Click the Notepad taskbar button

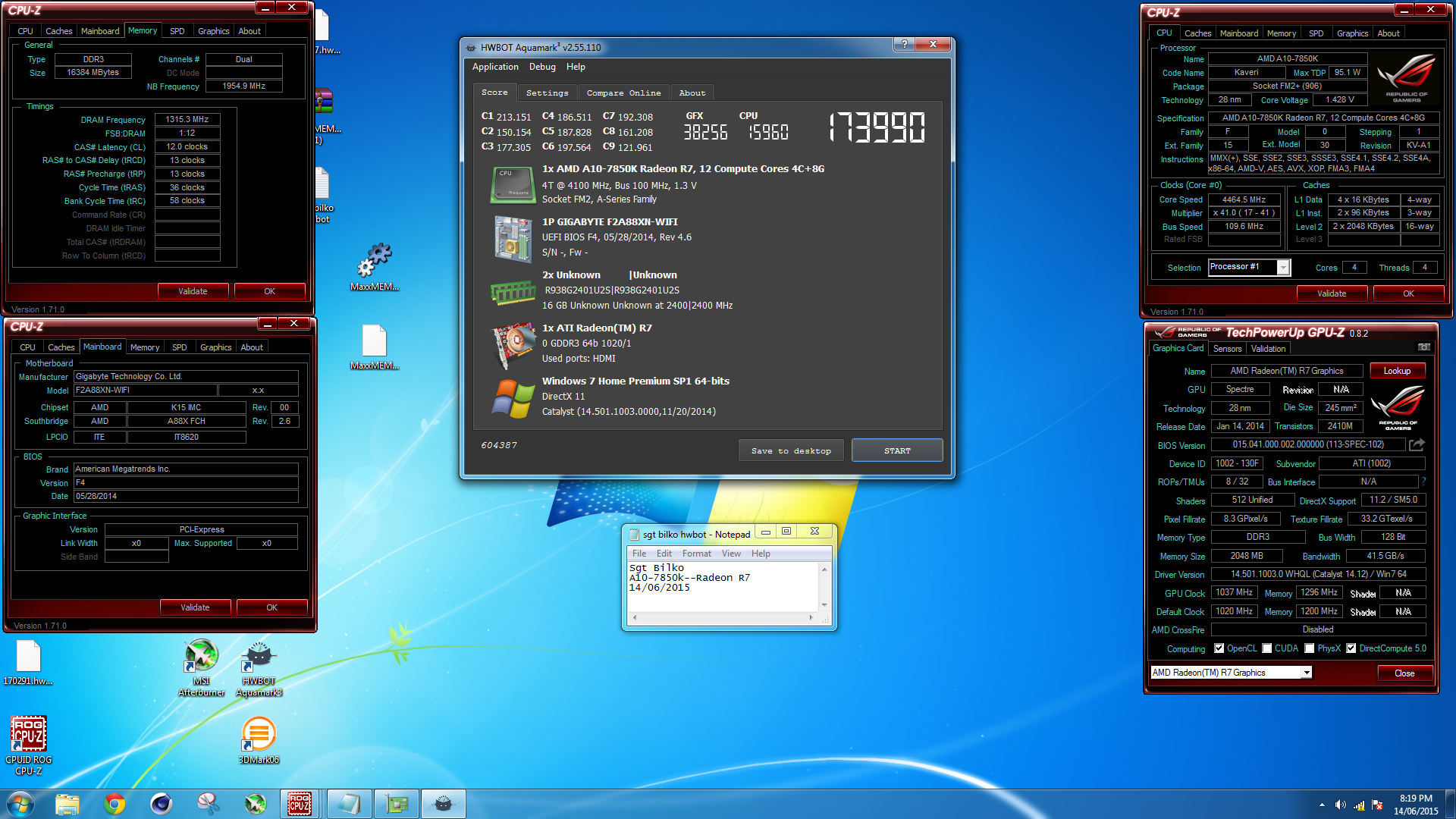pos(349,804)
